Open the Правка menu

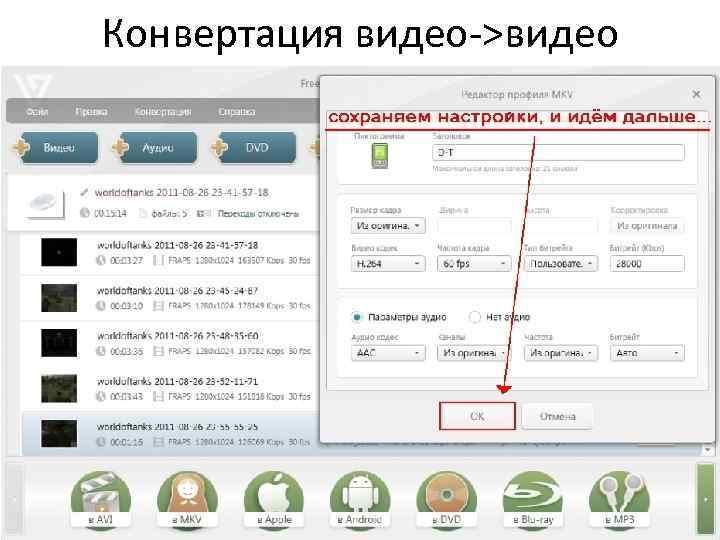point(91,112)
